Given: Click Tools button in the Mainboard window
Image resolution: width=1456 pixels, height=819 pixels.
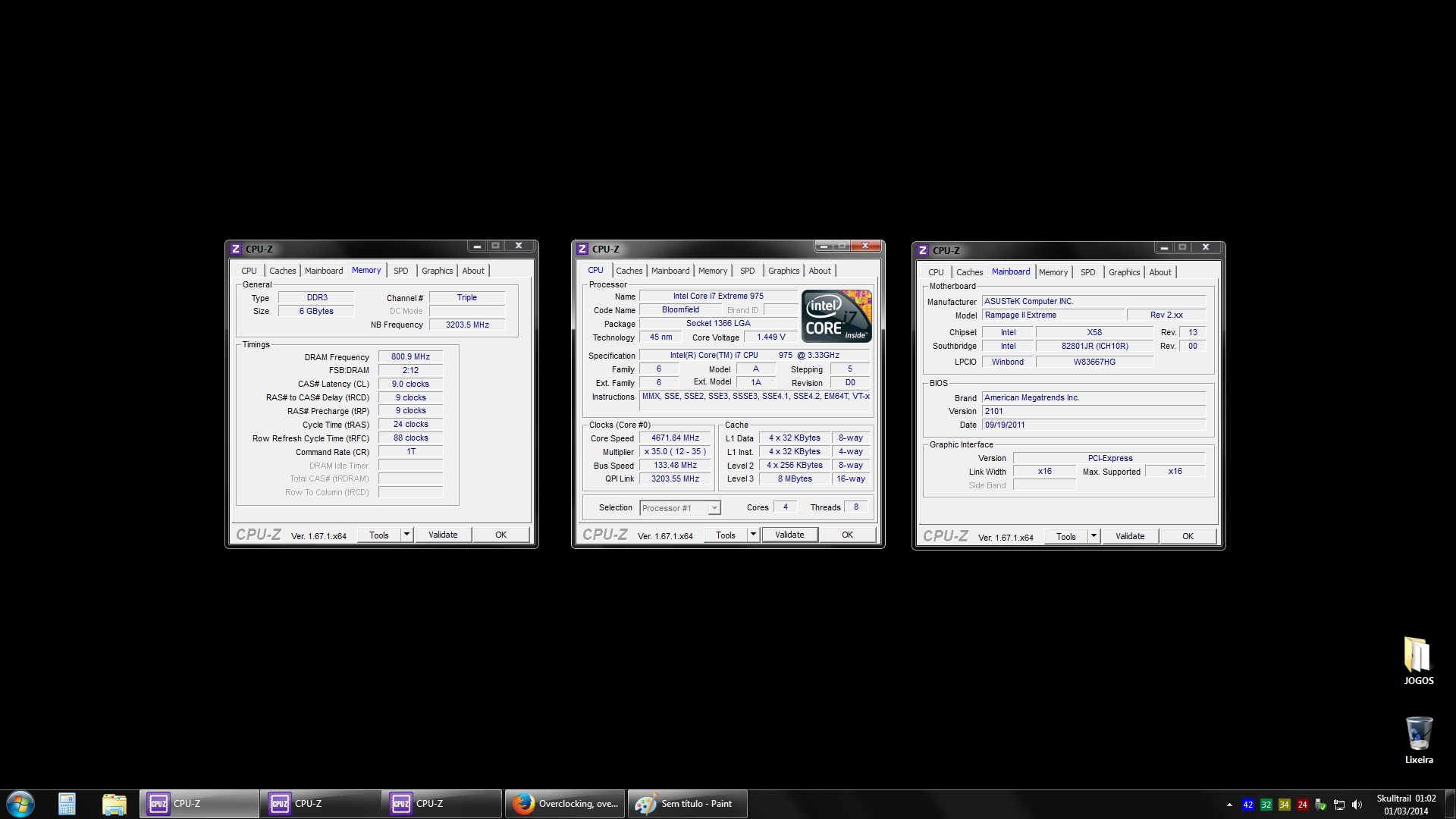Looking at the screenshot, I should (x=1066, y=536).
